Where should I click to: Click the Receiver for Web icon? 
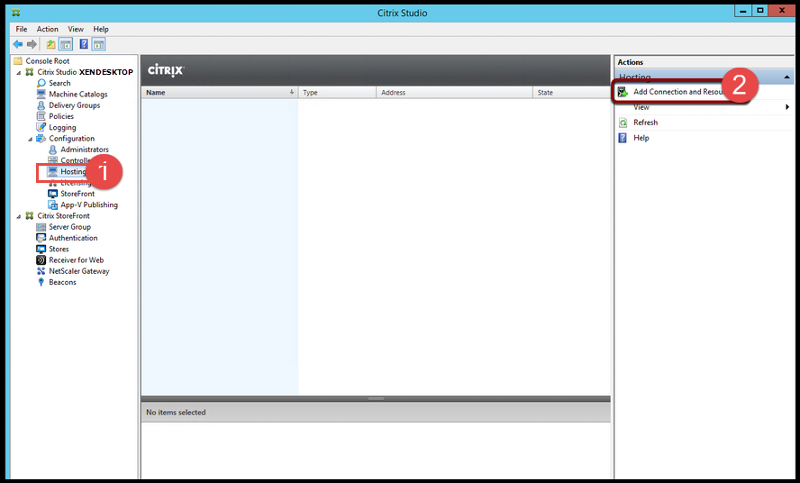click(x=41, y=260)
